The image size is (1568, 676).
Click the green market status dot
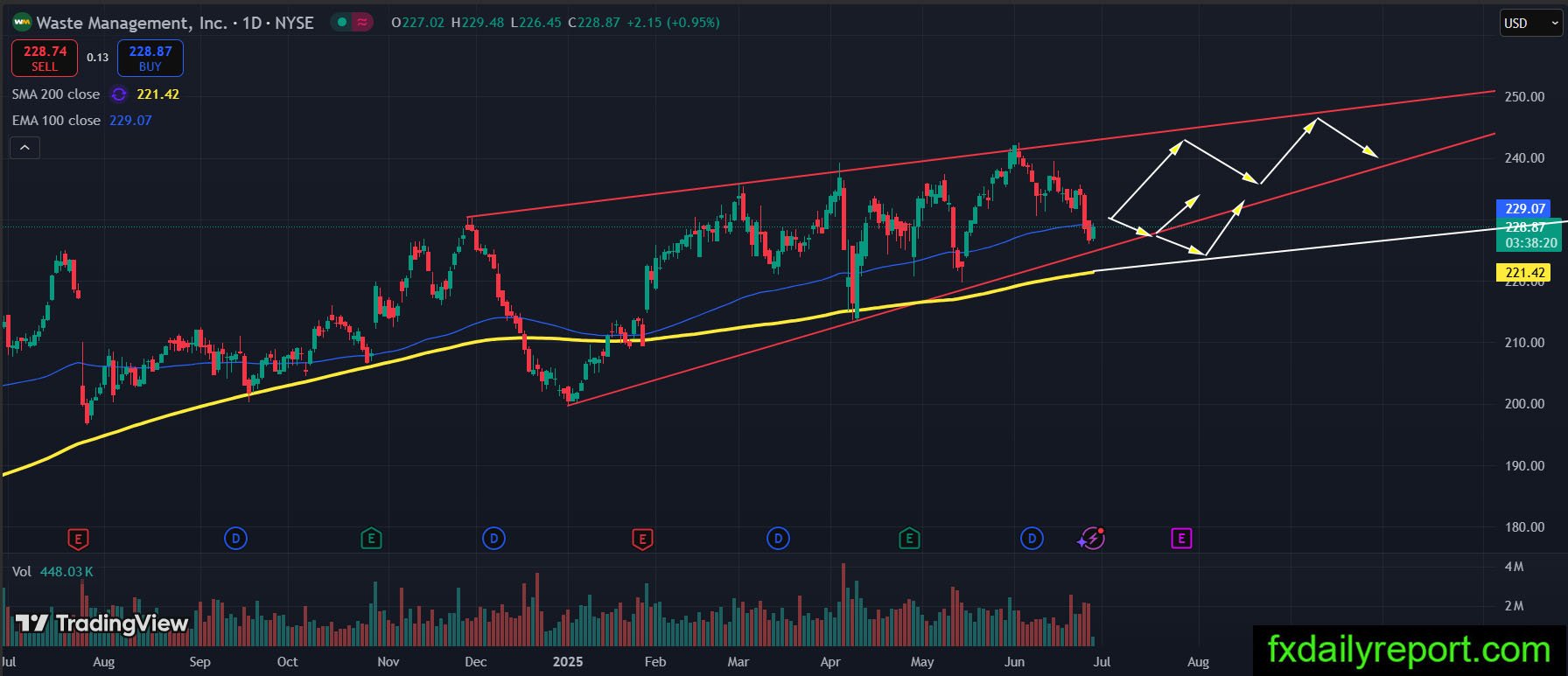coord(341,23)
